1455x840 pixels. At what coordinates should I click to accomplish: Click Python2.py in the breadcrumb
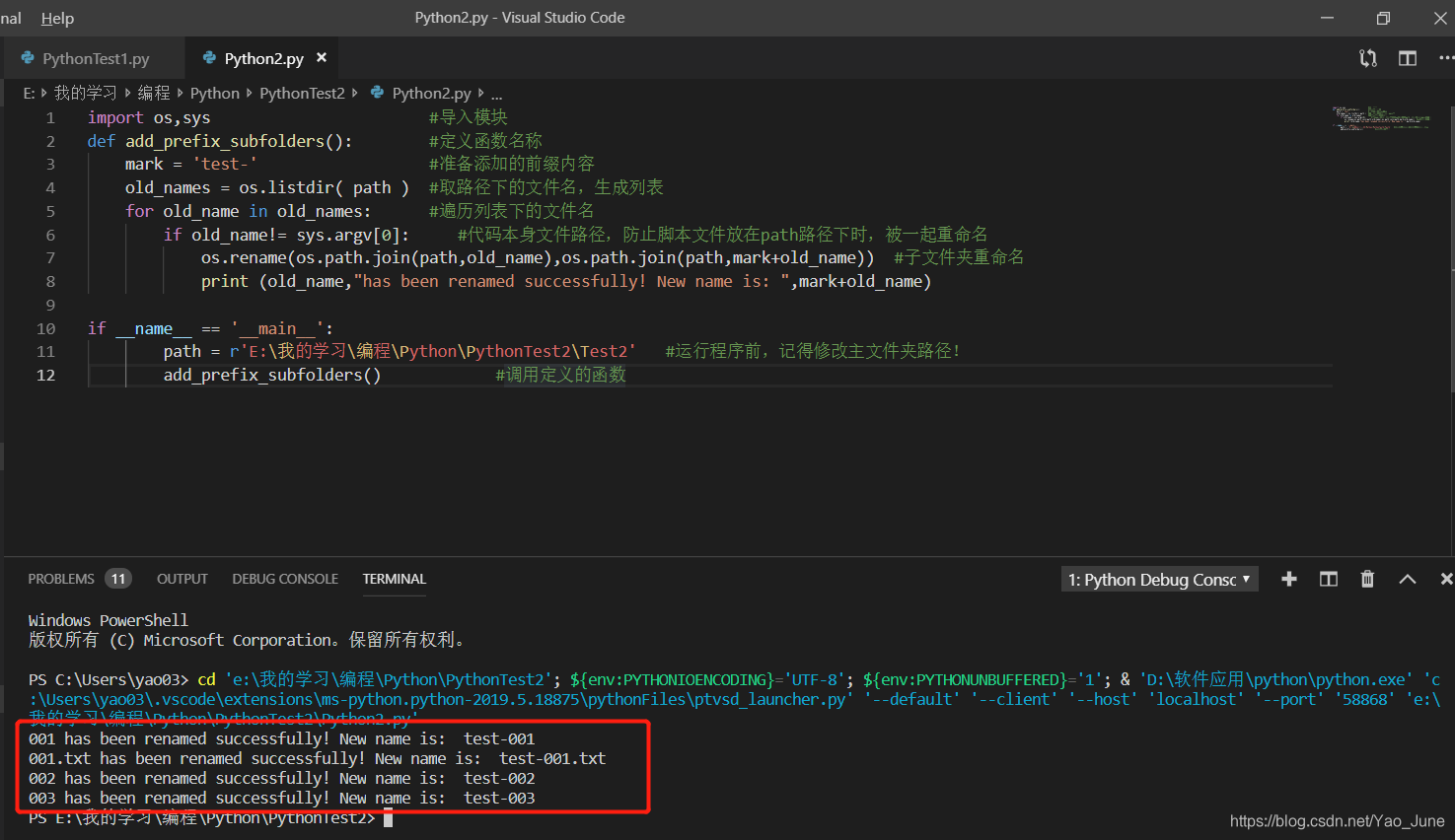pos(431,93)
